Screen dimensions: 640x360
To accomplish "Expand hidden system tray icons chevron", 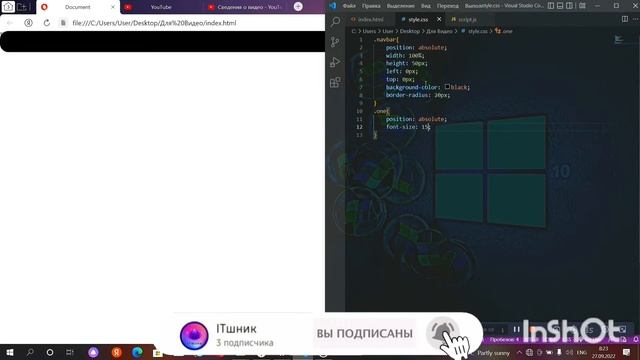I will click(519, 352).
